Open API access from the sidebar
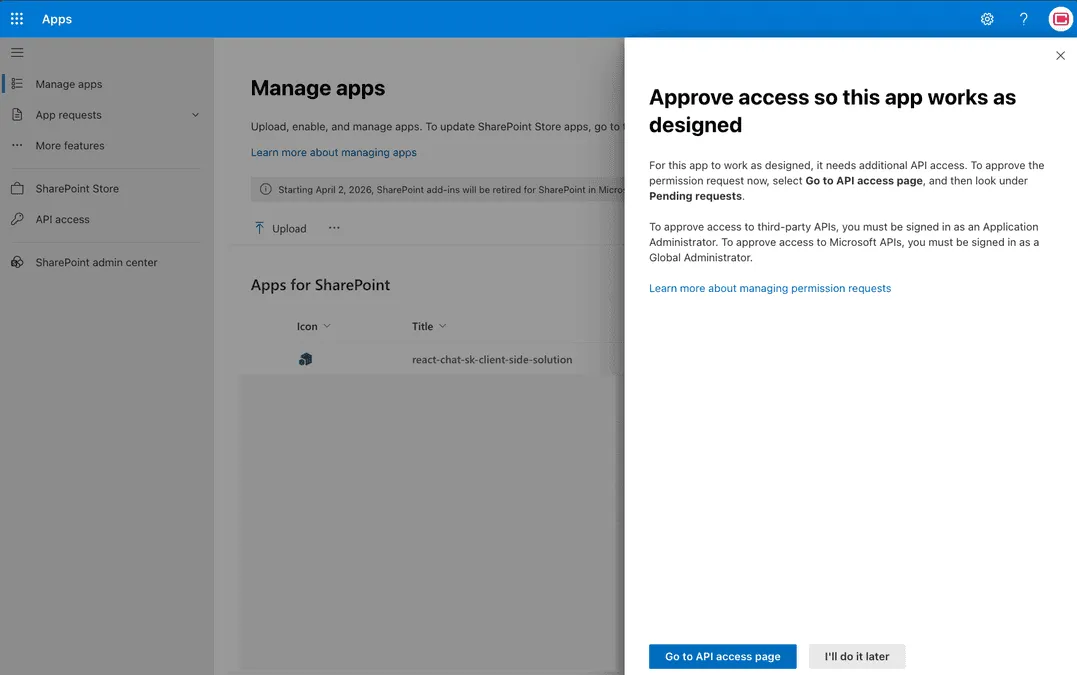 click(60, 219)
